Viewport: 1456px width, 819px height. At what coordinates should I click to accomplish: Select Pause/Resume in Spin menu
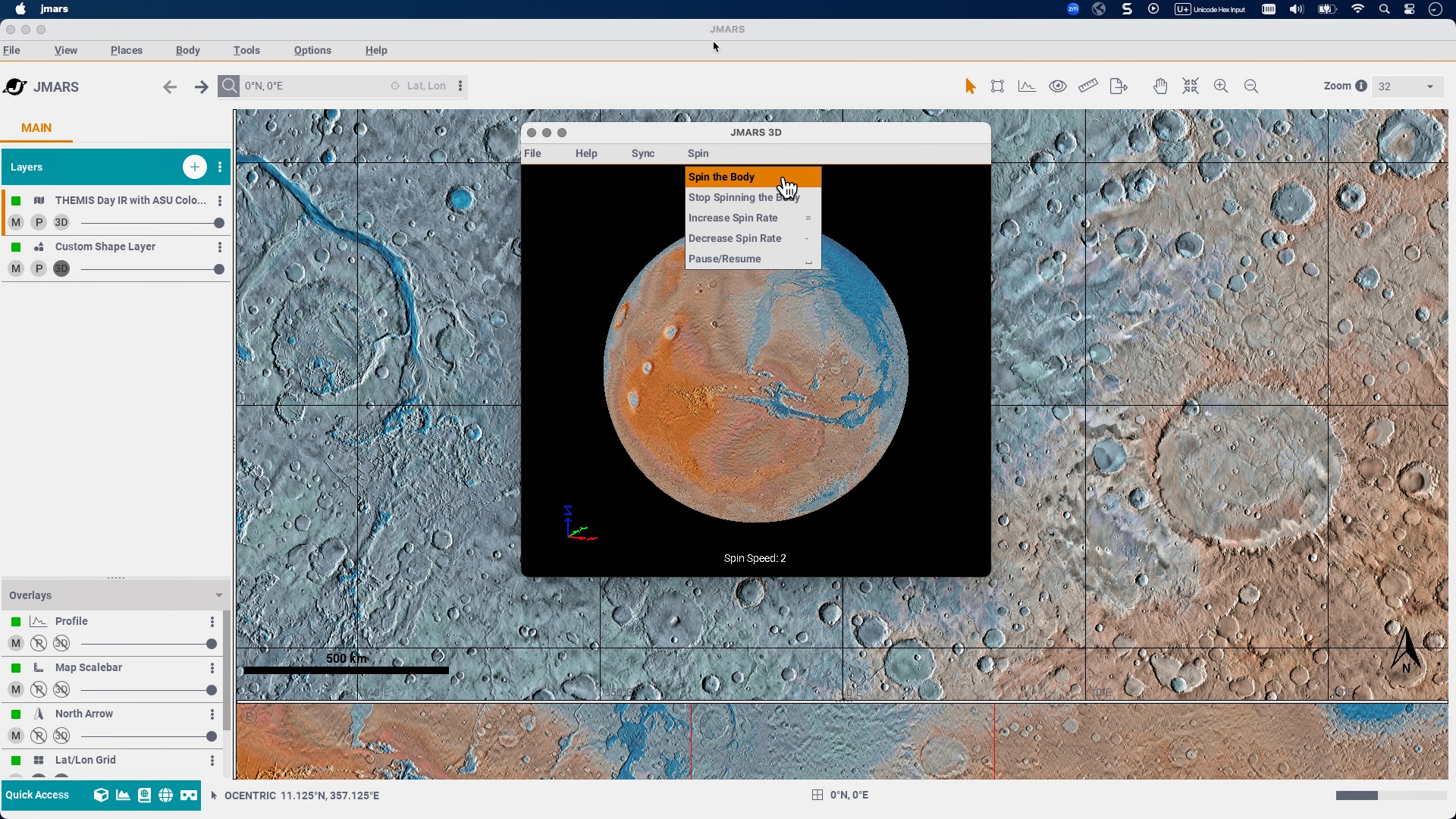(x=753, y=259)
